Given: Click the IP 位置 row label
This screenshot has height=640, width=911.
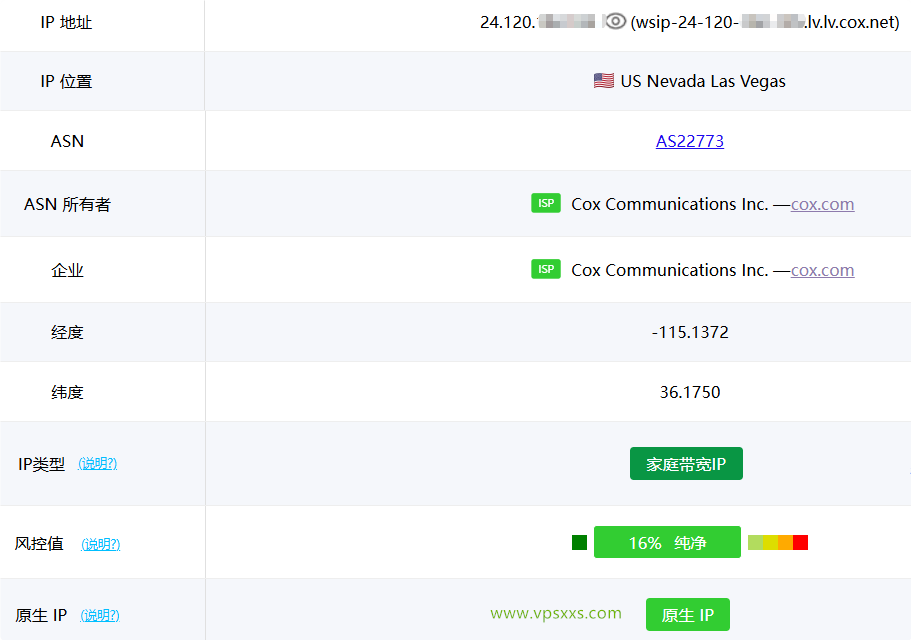Looking at the screenshot, I should [x=66, y=82].
